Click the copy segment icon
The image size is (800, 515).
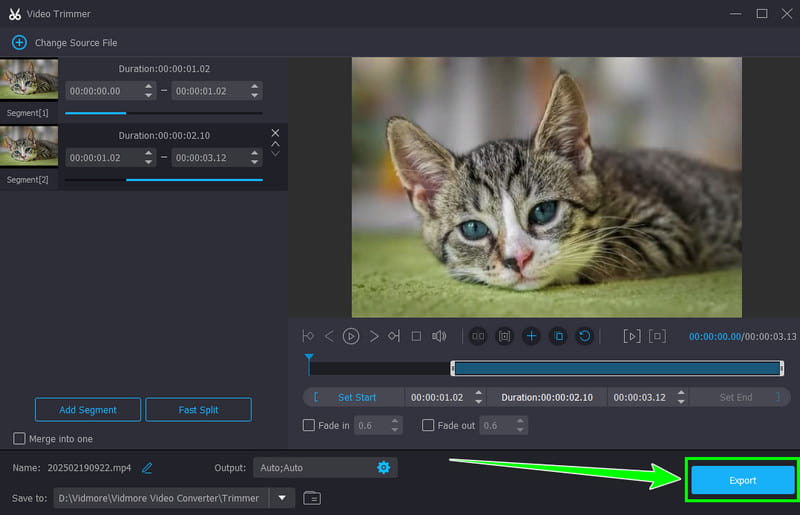(x=558, y=336)
